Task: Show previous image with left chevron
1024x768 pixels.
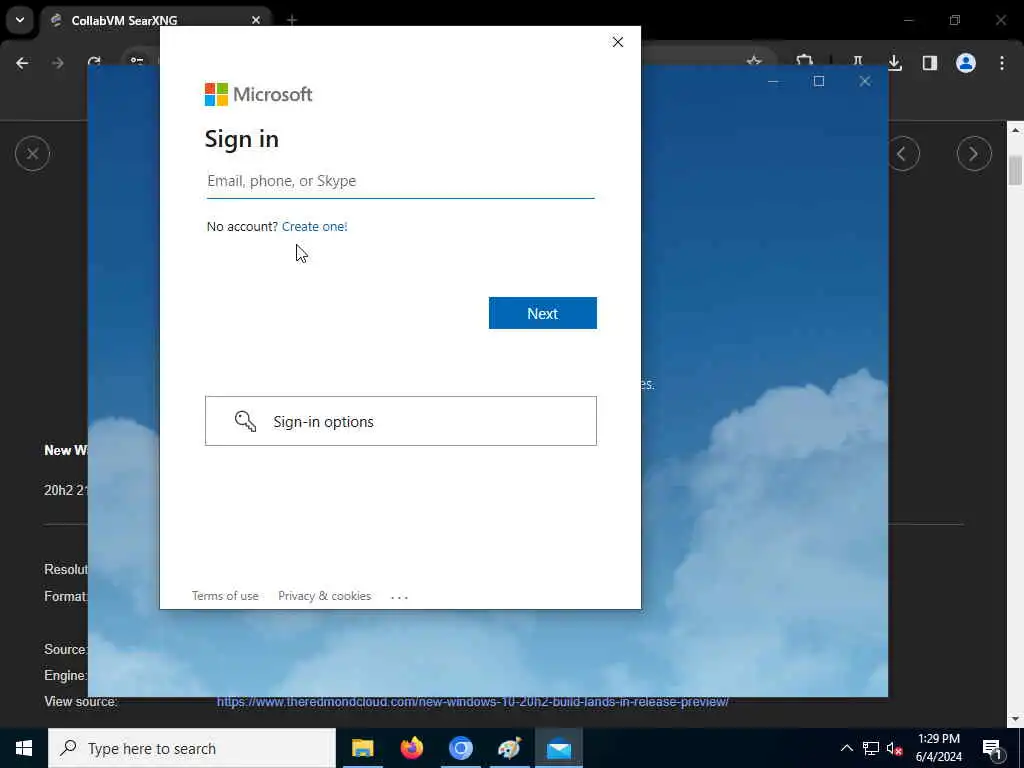Action: pos(903,153)
